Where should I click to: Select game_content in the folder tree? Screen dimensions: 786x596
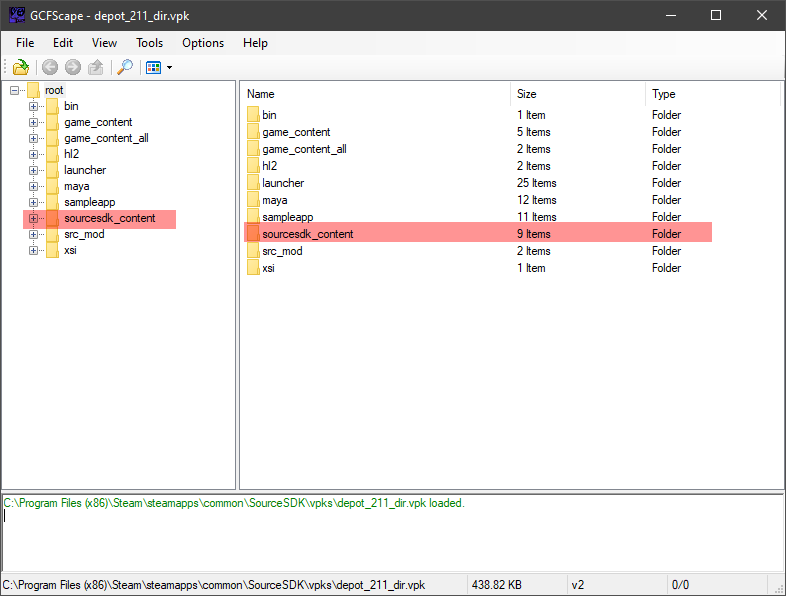pos(98,122)
